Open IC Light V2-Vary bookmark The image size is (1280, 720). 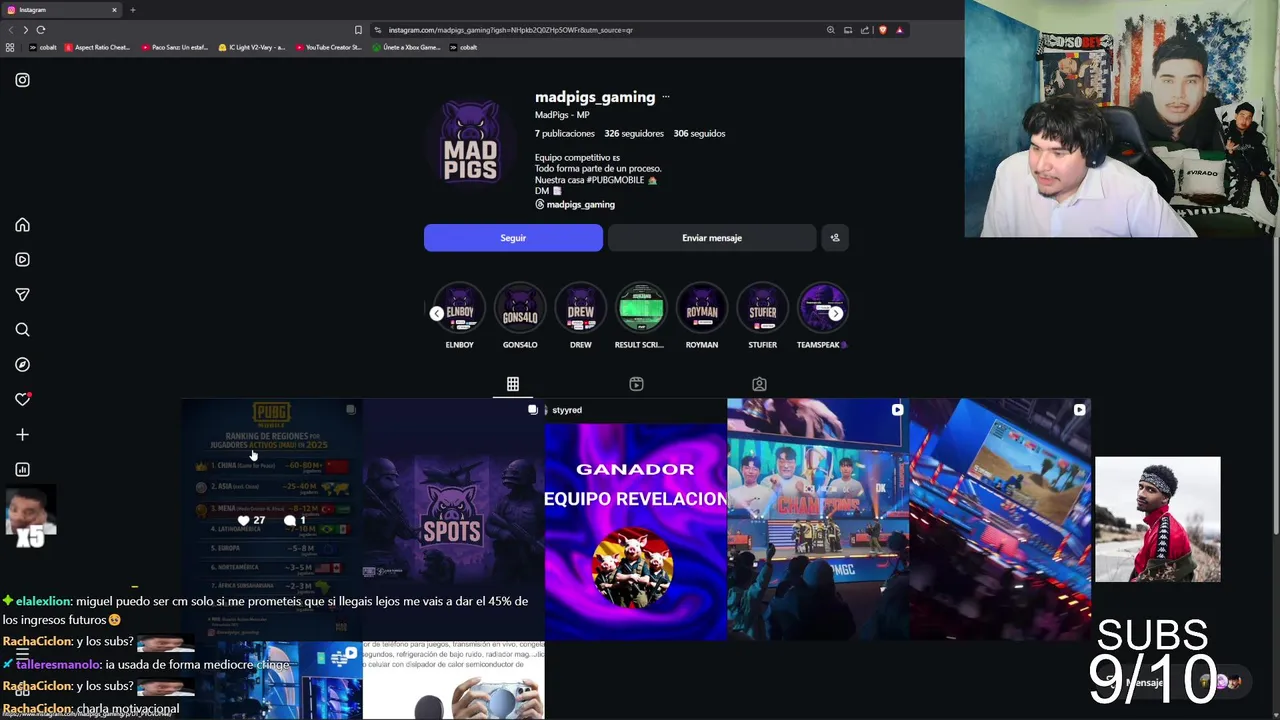pos(252,47)
